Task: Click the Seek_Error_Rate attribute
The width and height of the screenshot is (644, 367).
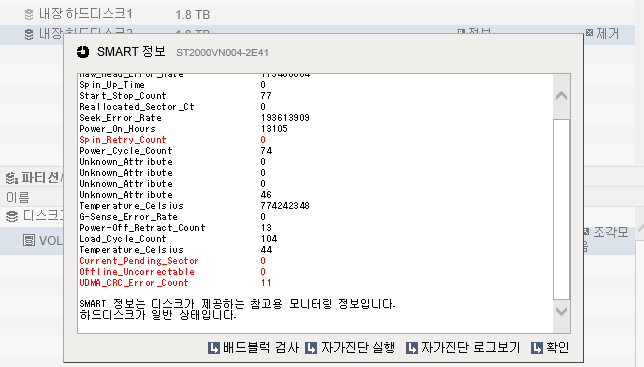Action: pyautogui.click(x=120, y=118)
